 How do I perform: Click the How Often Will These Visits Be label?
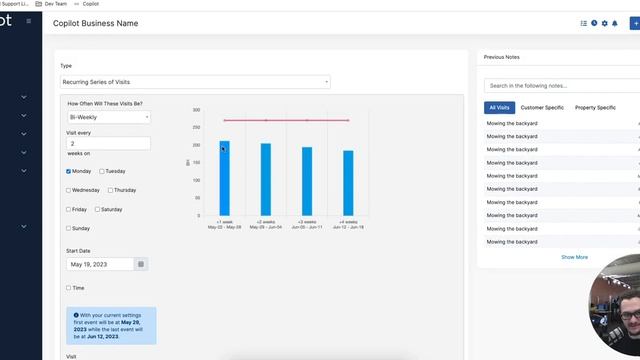point(105,104)
